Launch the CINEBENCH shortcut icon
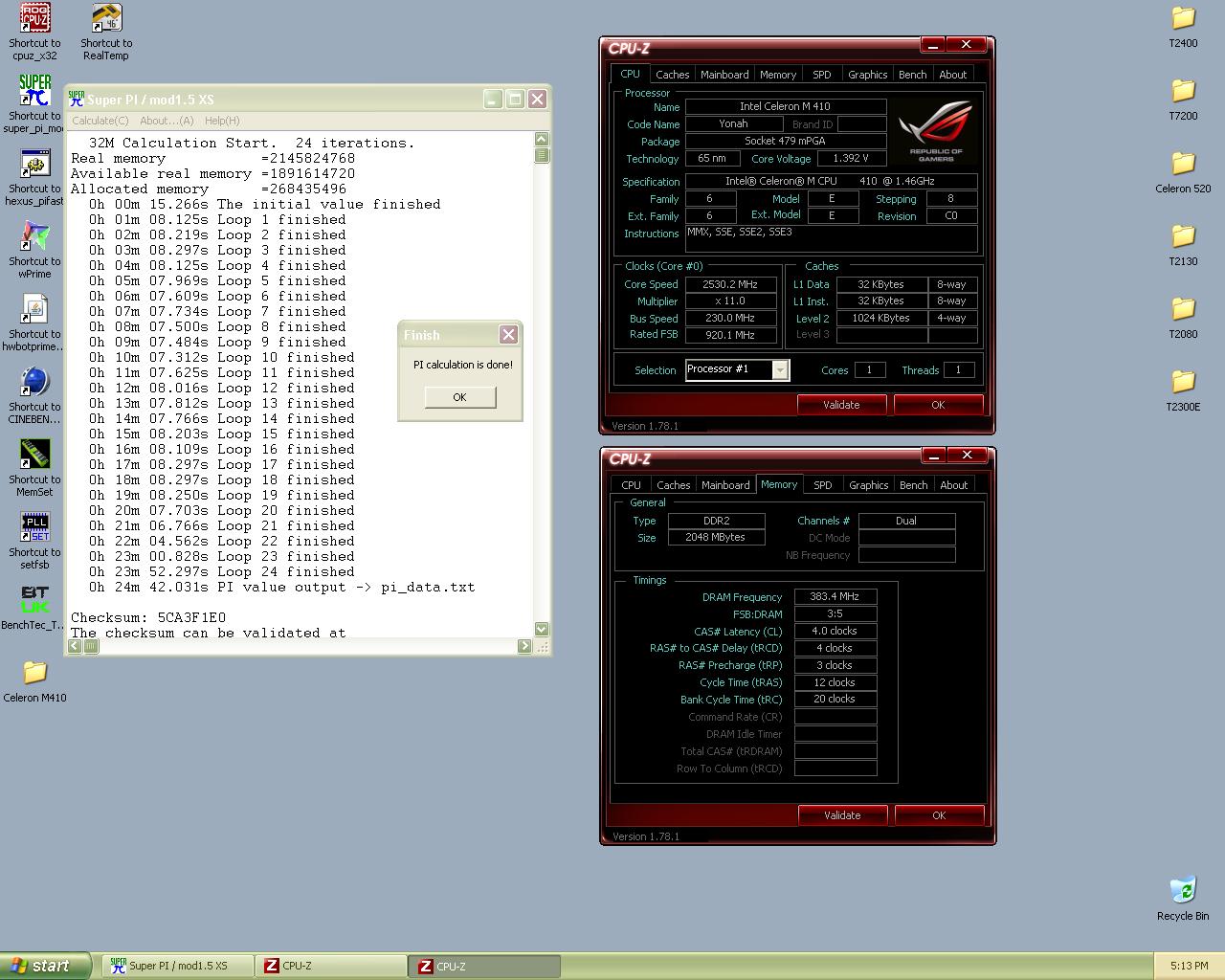The width and height of the screenshot is (1225, 980). (x=34, y=382)
